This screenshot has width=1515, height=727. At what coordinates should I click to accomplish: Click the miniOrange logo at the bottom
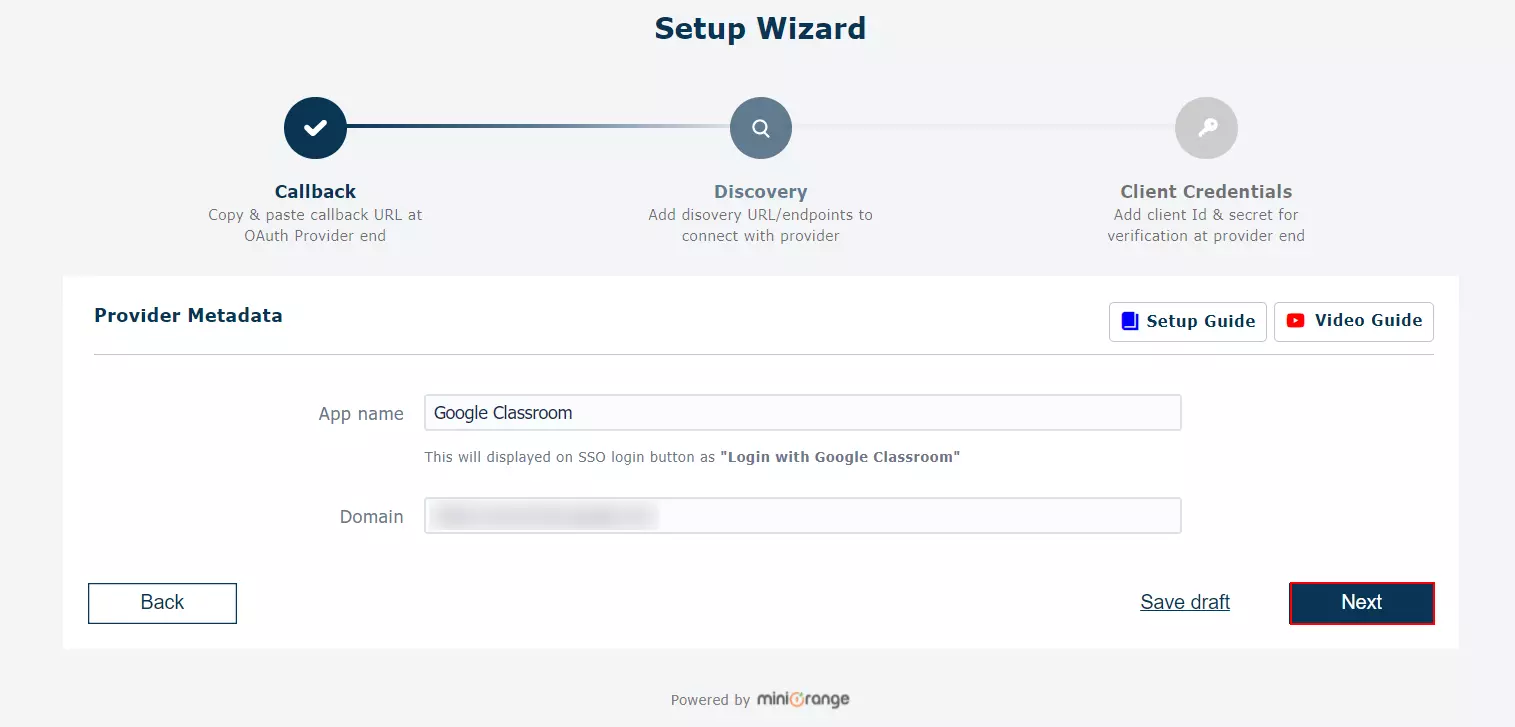pos(803,699)
